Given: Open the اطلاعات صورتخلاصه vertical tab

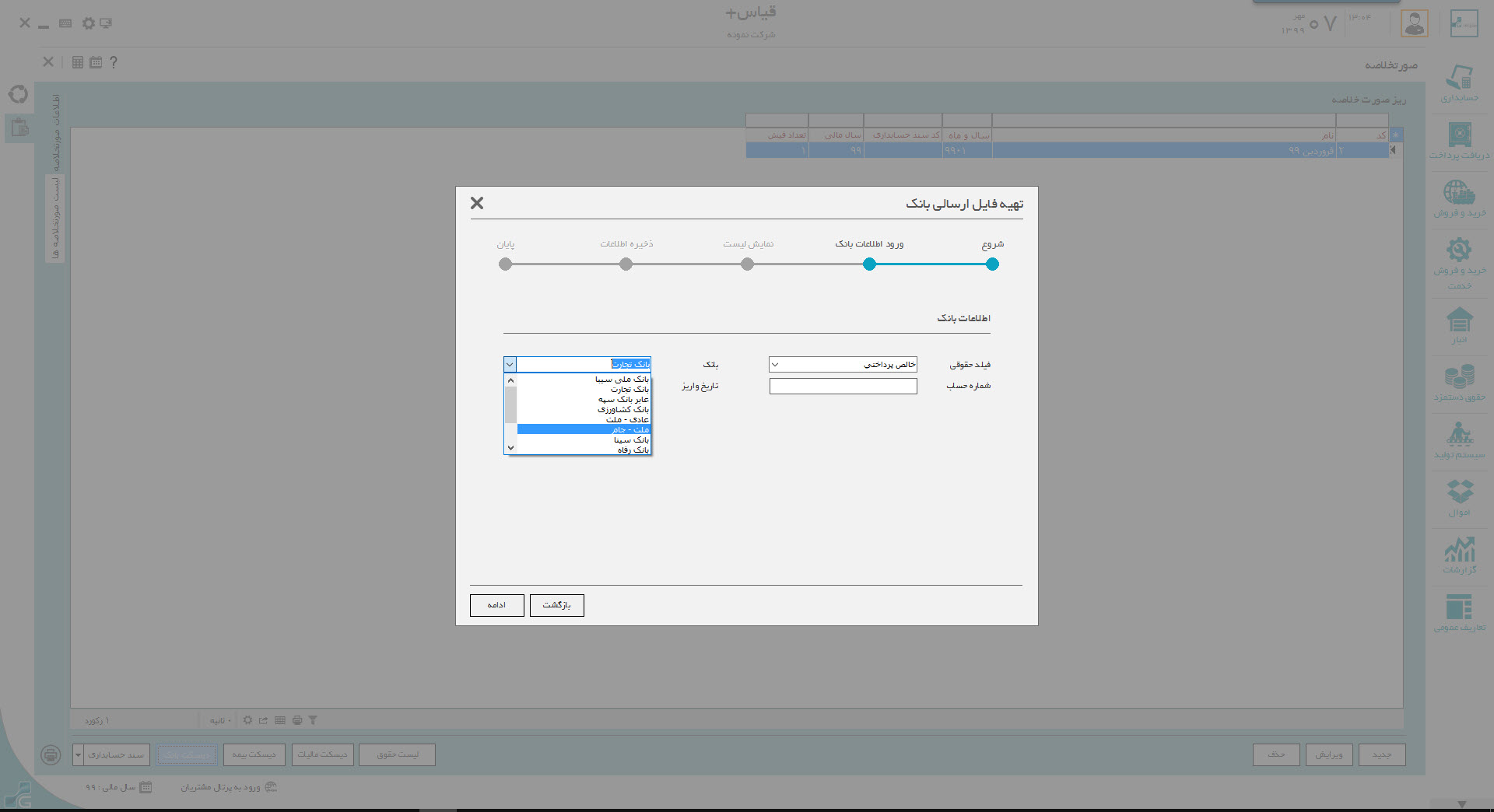Looking at the screenshot, I should tap(55, 132).
